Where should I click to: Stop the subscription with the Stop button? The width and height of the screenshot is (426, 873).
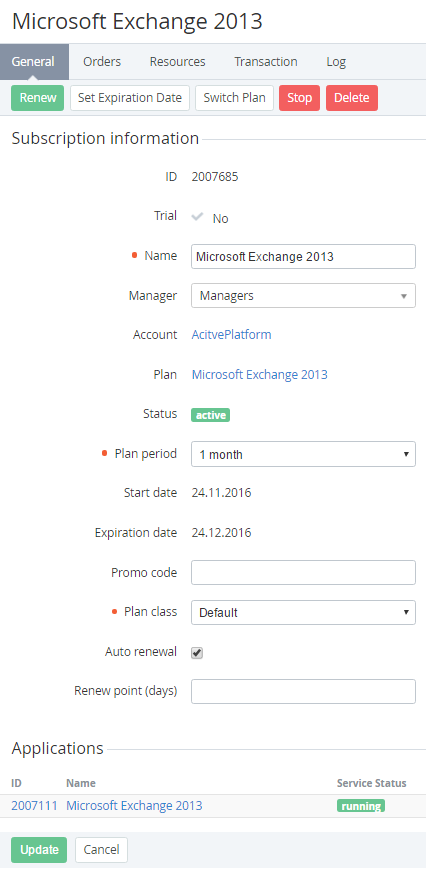[300, 98]
